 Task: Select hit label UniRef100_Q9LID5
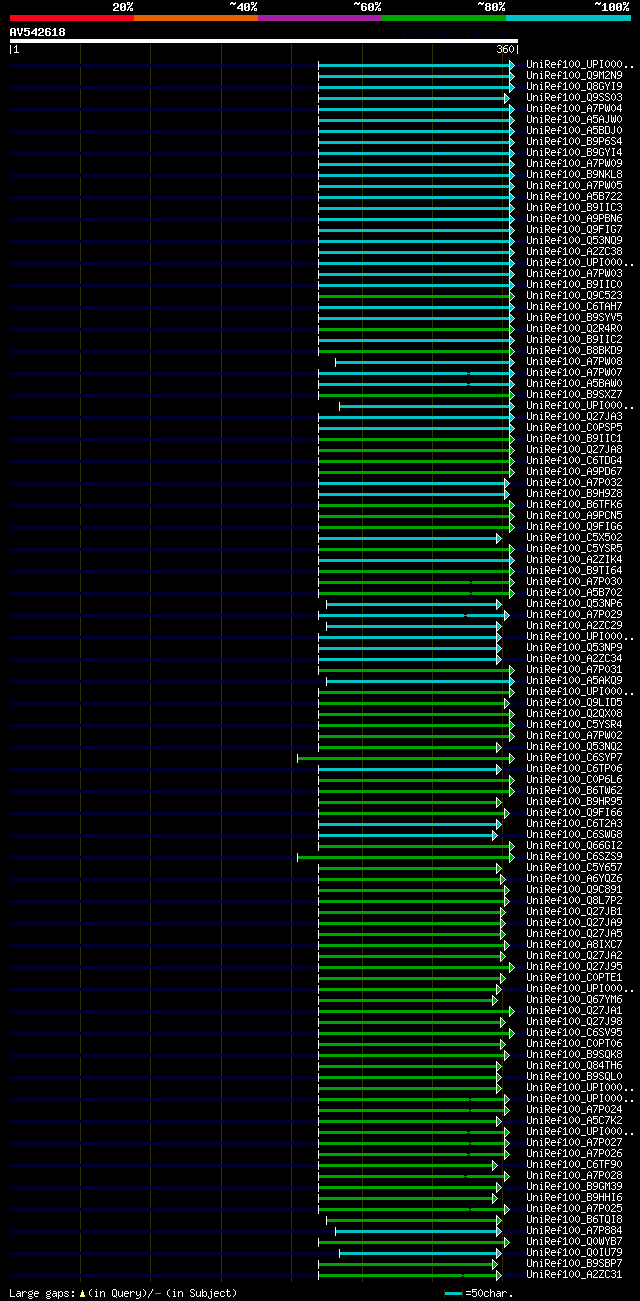coord(574,702)
